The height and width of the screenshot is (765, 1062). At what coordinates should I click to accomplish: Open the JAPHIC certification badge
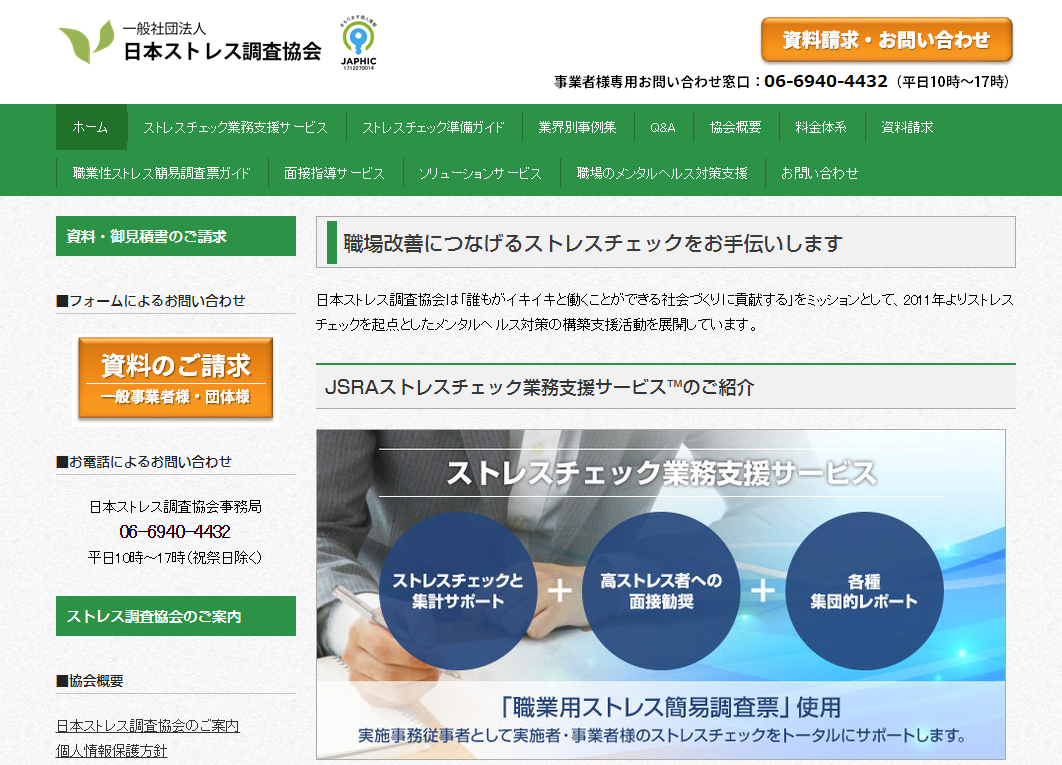pos(358,43)
